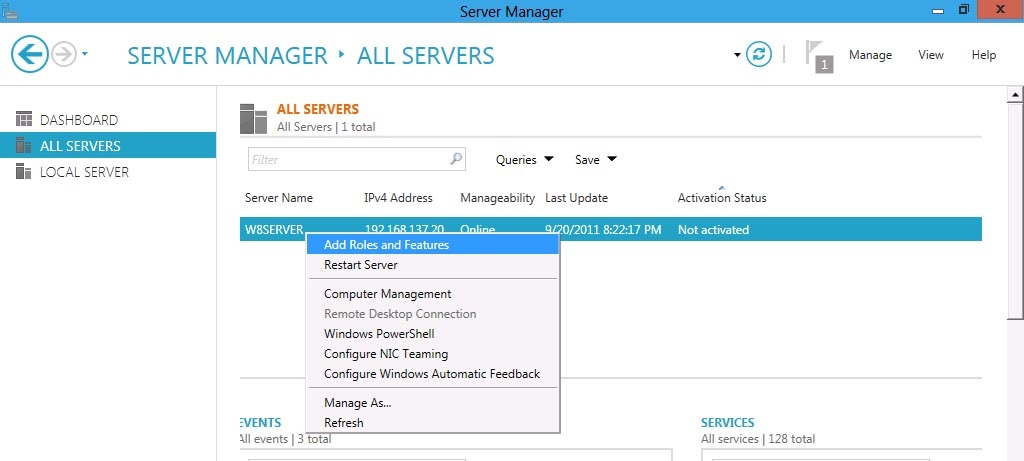The height and width of the screenshot is (461, 1024).
Task: Click the All Servers sidebar icon
Action: coord(24,145)
